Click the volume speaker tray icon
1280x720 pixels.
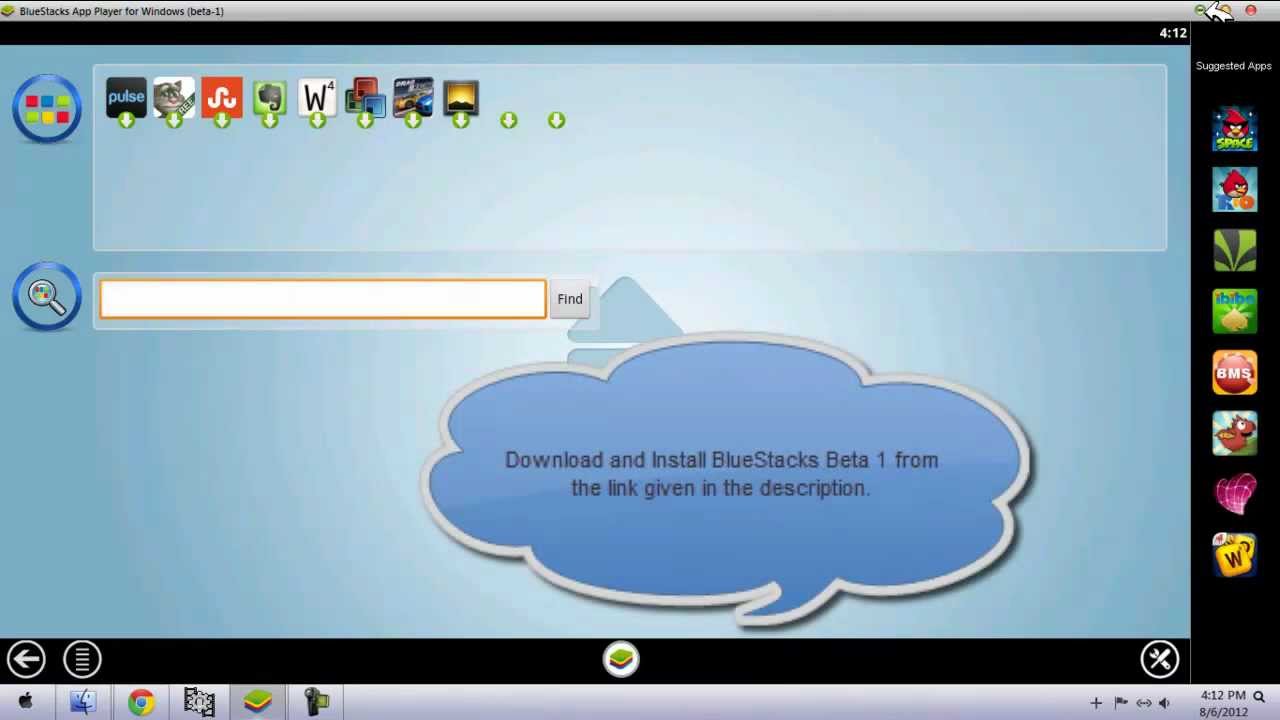click(1165, 703)
